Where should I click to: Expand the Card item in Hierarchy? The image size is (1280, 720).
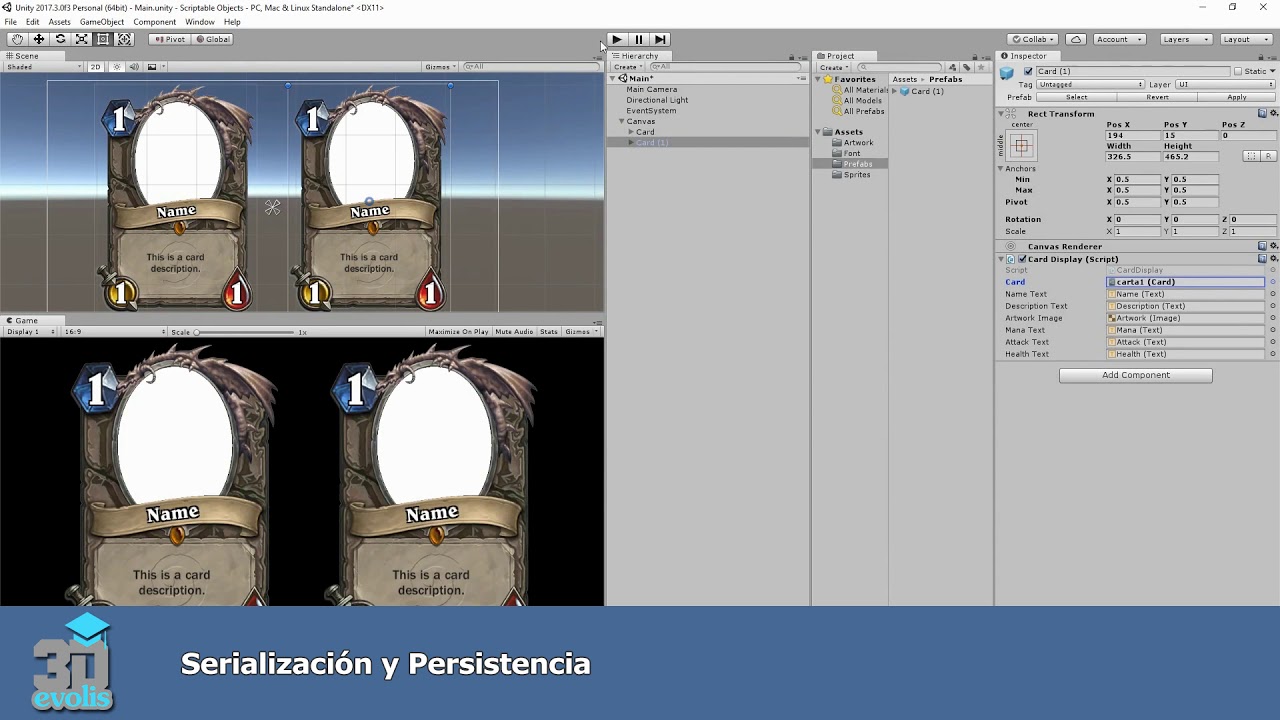(631, 132)
